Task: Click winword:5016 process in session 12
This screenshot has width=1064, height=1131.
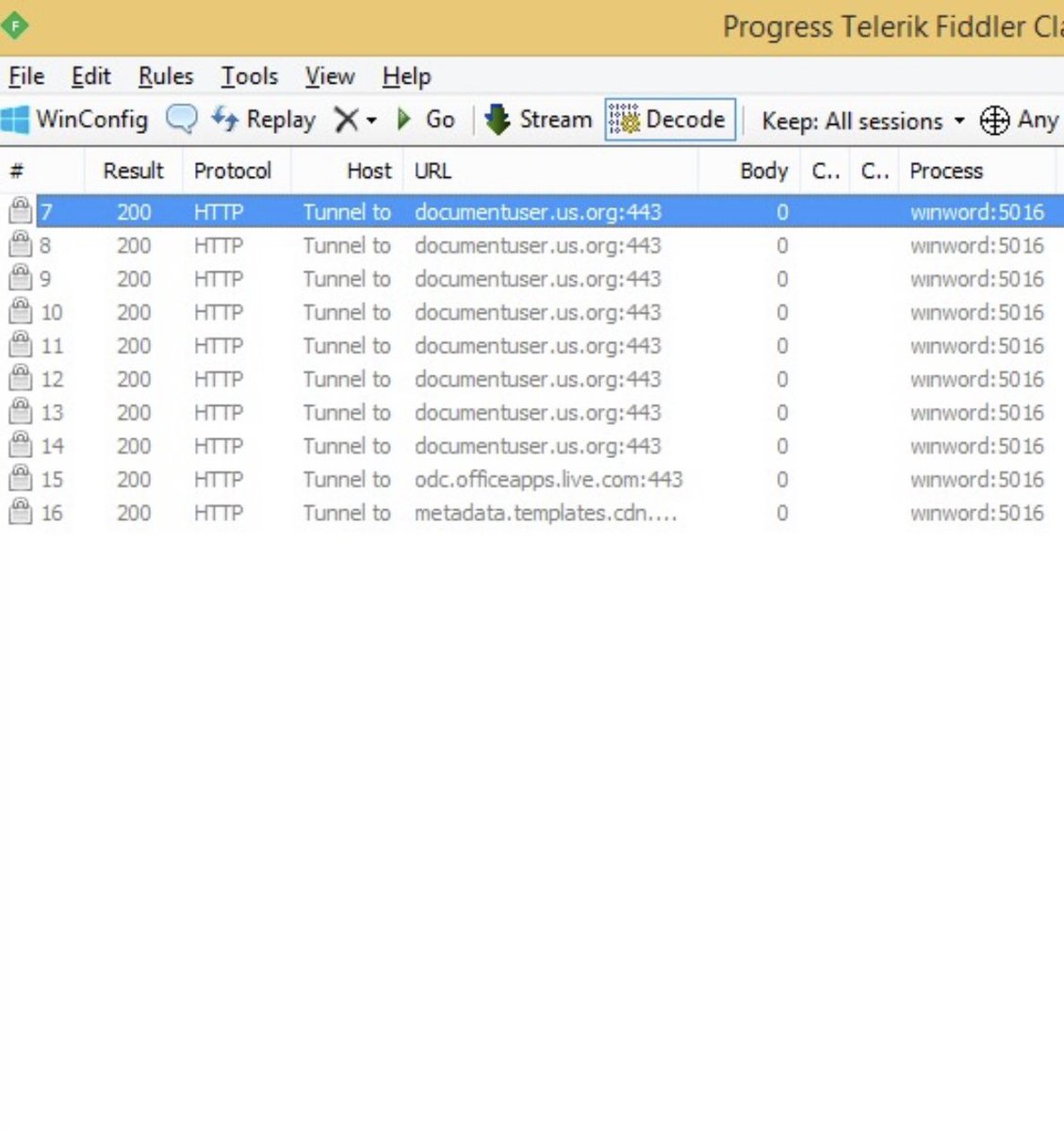Action: tap(977, 379)
